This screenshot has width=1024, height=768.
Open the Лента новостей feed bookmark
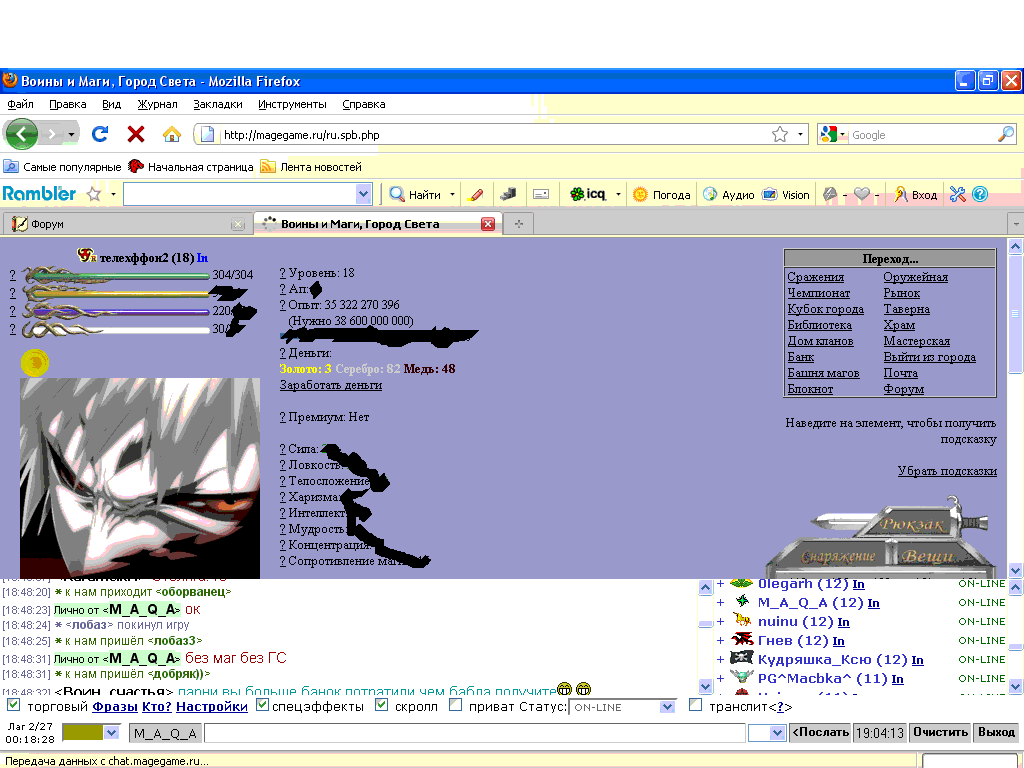[x=312, y=167]
